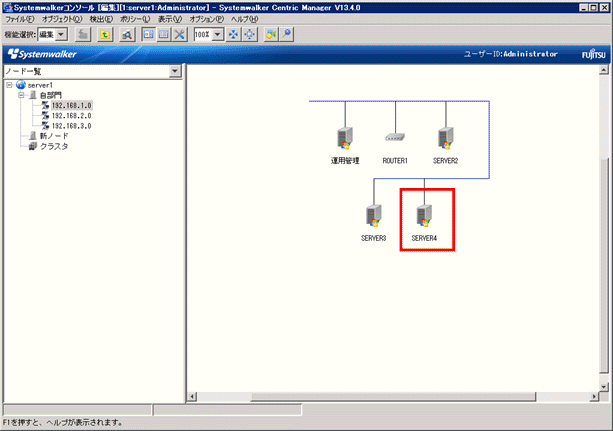Screen dimensions: 613x431
Task: Click the node search magnifier toolbar icon
Action: [127, 34]
